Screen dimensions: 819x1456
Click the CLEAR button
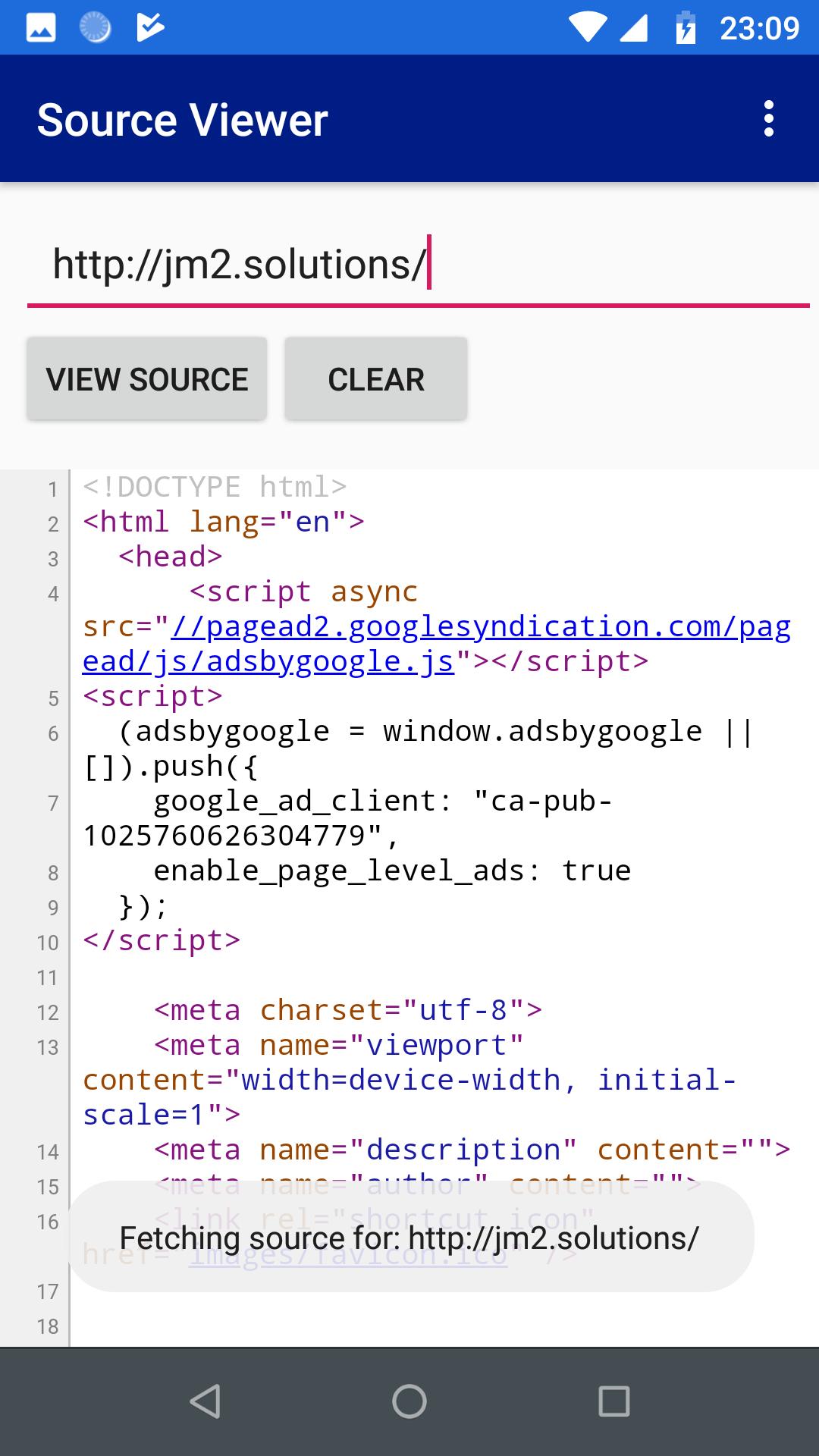[x=376, y=378]
